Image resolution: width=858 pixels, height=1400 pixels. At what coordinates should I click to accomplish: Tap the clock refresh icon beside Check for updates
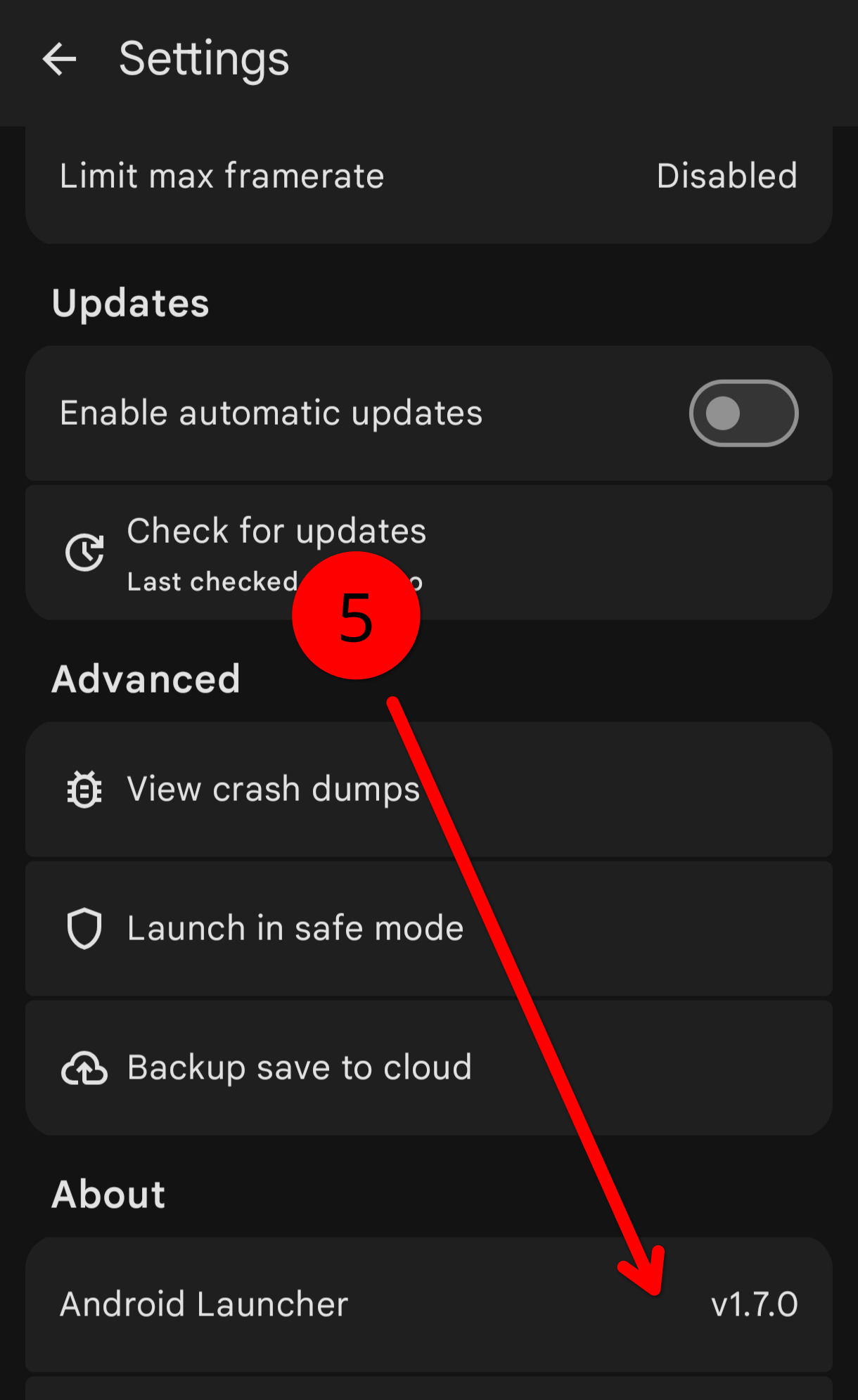point(84,552)
